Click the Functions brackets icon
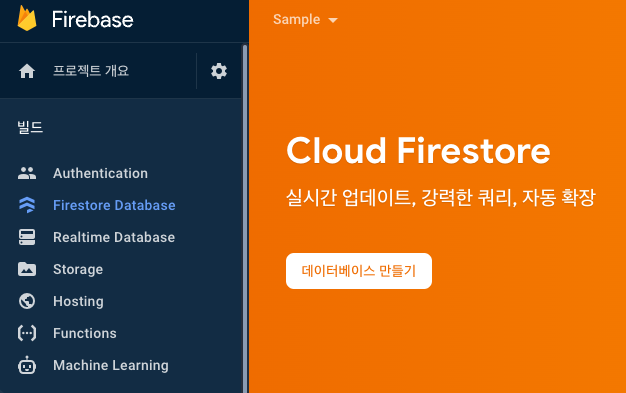The image size is (626, 393). click(x=27, y=333)
